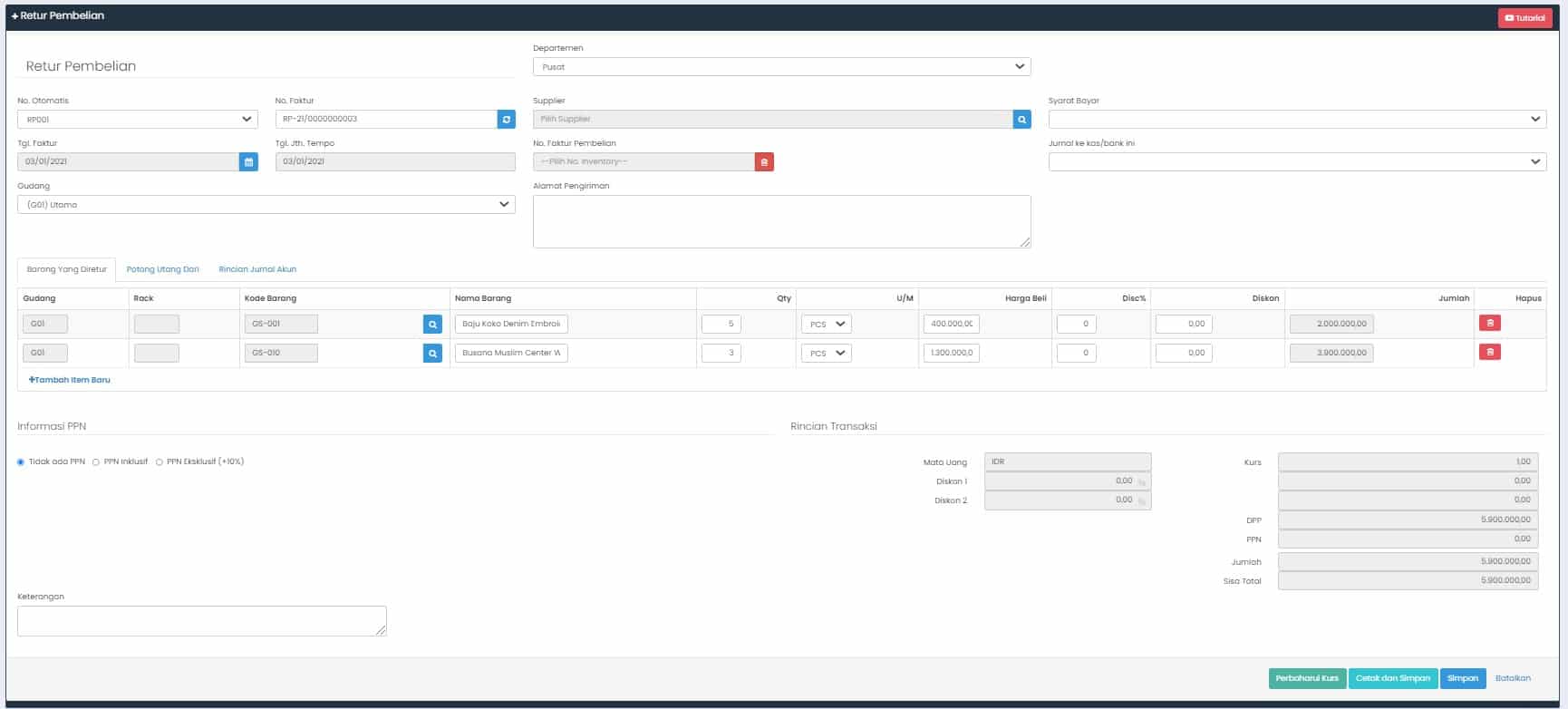Open the Departemen dropdown

(x=781, y=67)
